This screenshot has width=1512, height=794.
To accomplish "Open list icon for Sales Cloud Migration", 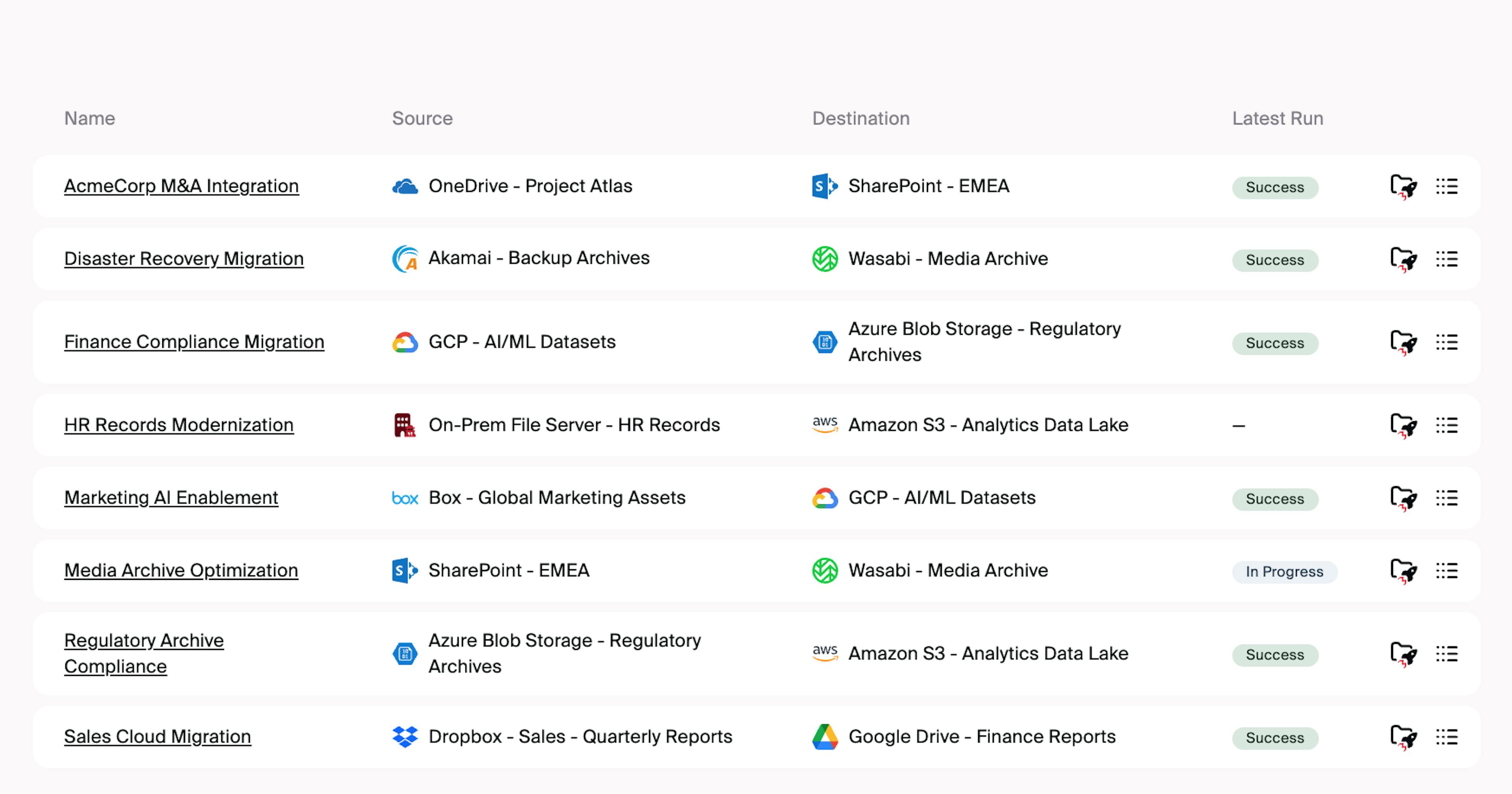I will pyautogui.click(x=1446, y=737).
